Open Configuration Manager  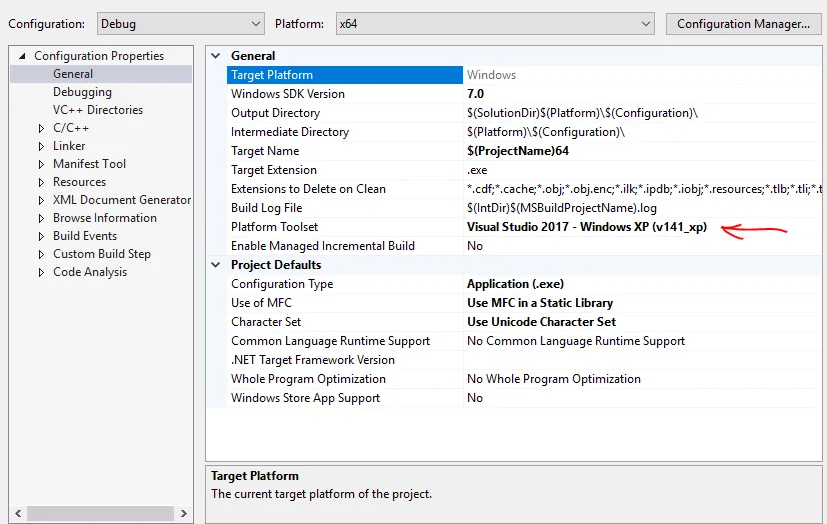point(743,24)
